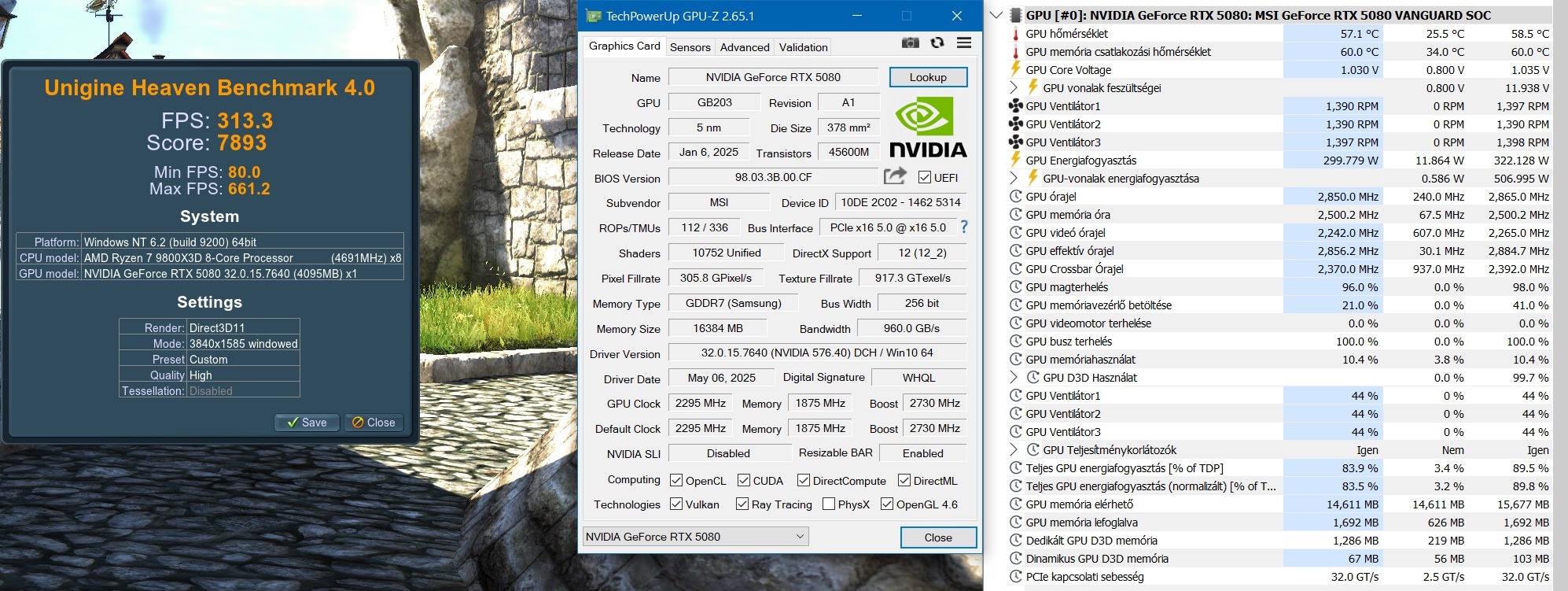Expand GPU D3D Használat row

1014,378
